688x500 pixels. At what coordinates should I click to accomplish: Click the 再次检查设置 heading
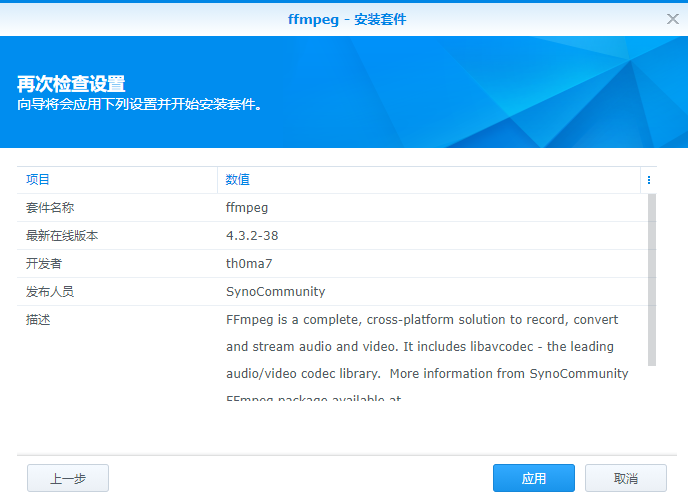coord(71,84)
